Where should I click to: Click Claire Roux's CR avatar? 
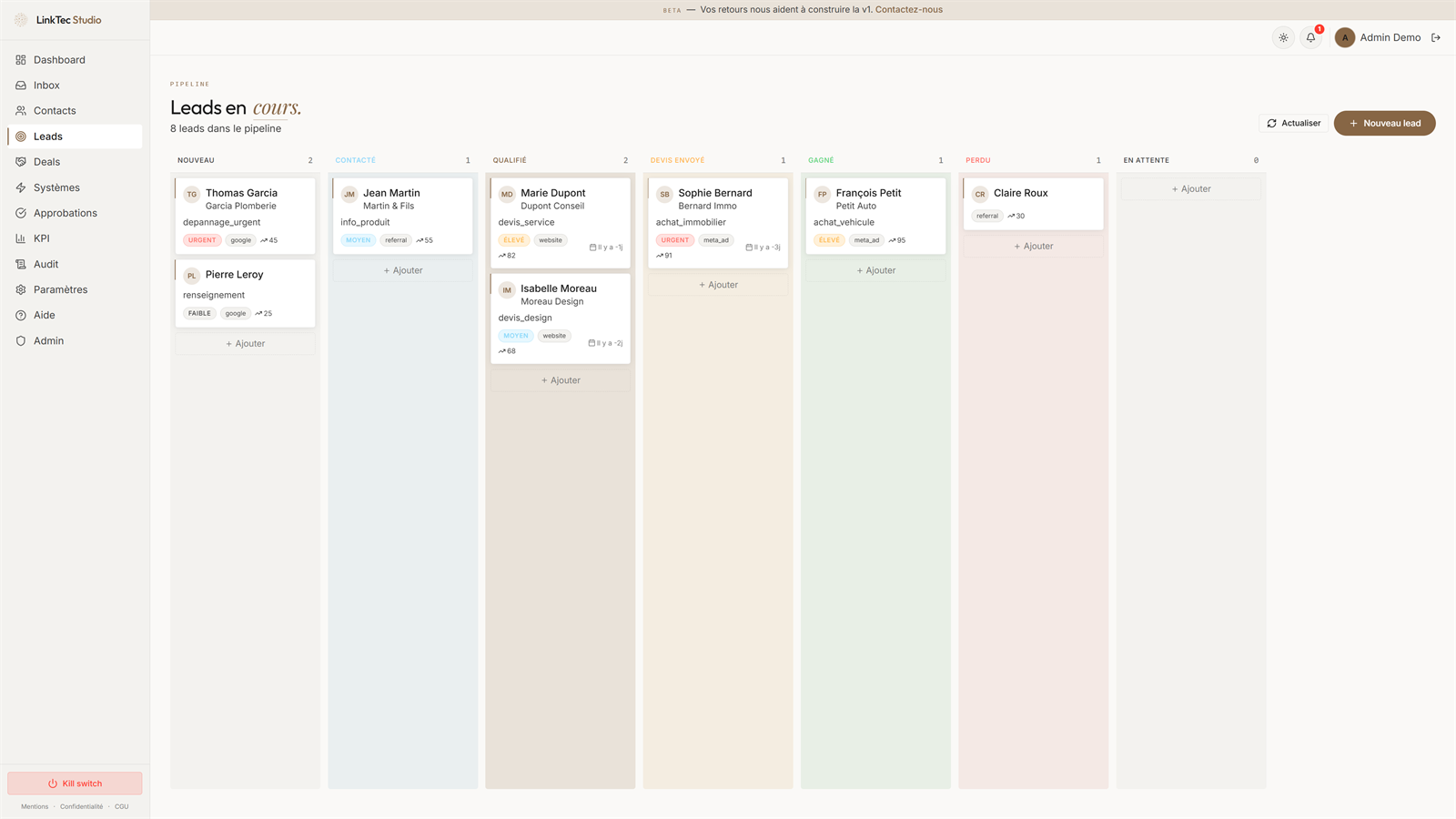click(x=980, y=194)
